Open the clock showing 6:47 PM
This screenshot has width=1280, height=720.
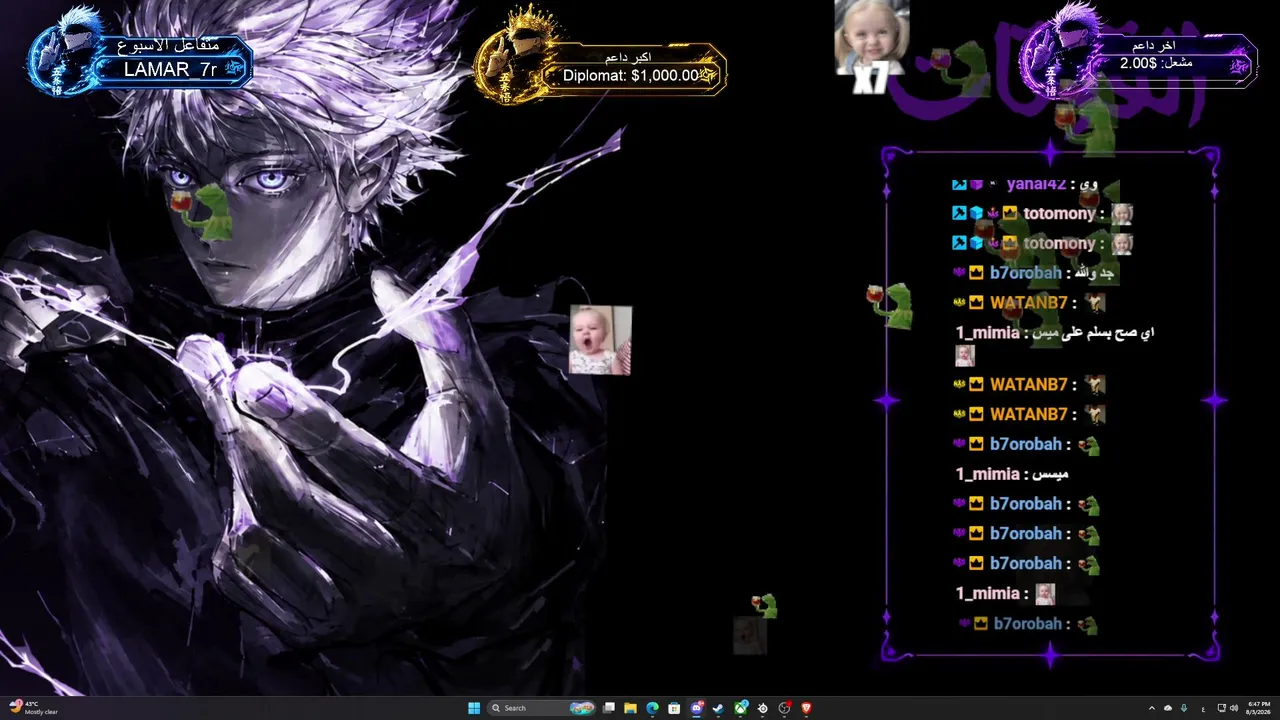(x=1259, y=708)
